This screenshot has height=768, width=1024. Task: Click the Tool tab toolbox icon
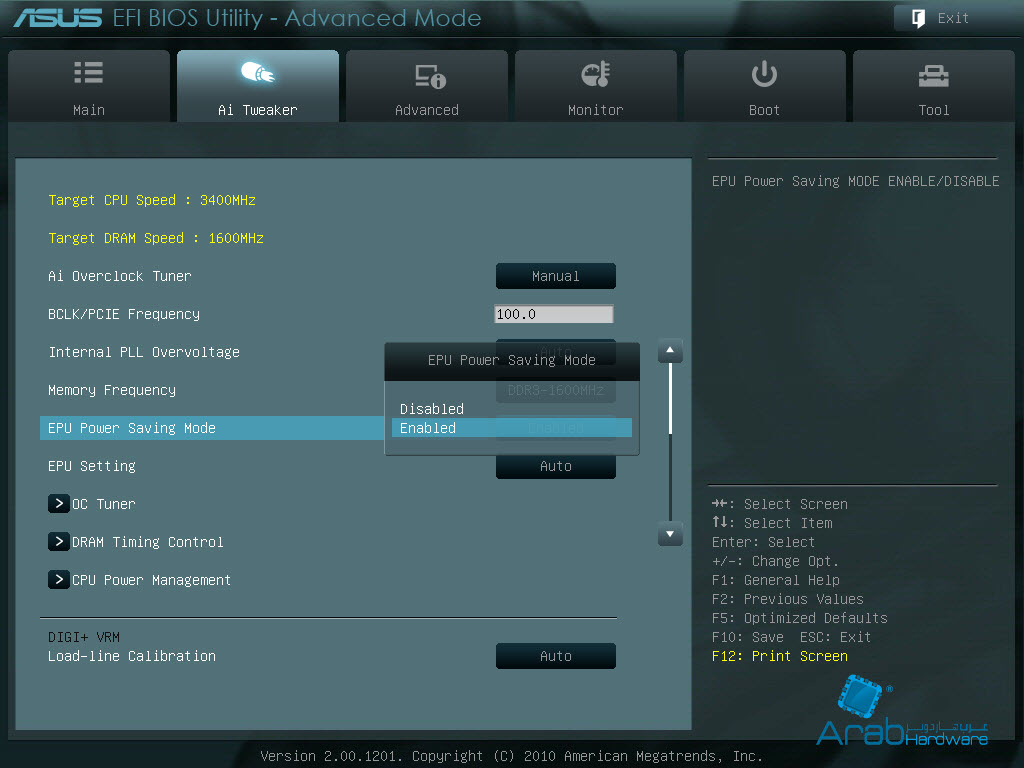pos(933,76)
